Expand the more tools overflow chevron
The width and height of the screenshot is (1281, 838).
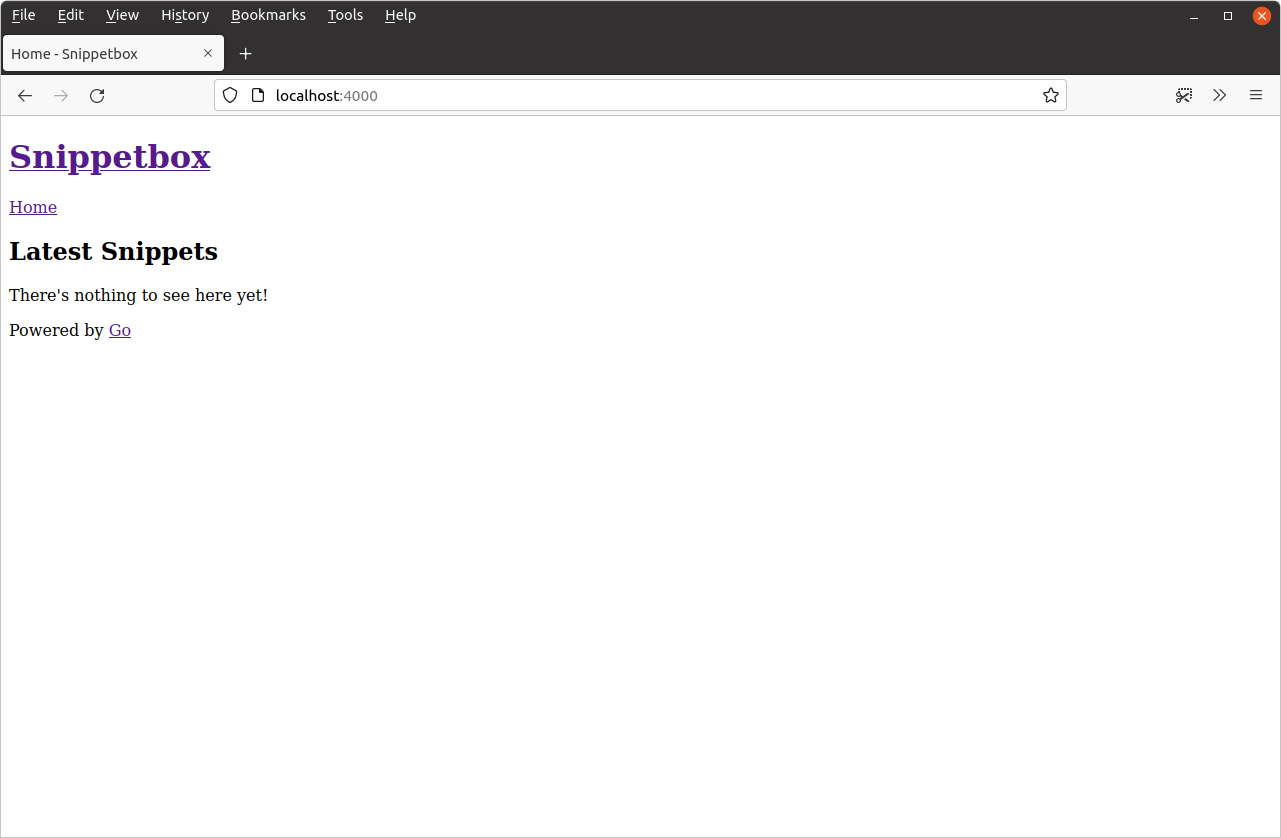1220,96
